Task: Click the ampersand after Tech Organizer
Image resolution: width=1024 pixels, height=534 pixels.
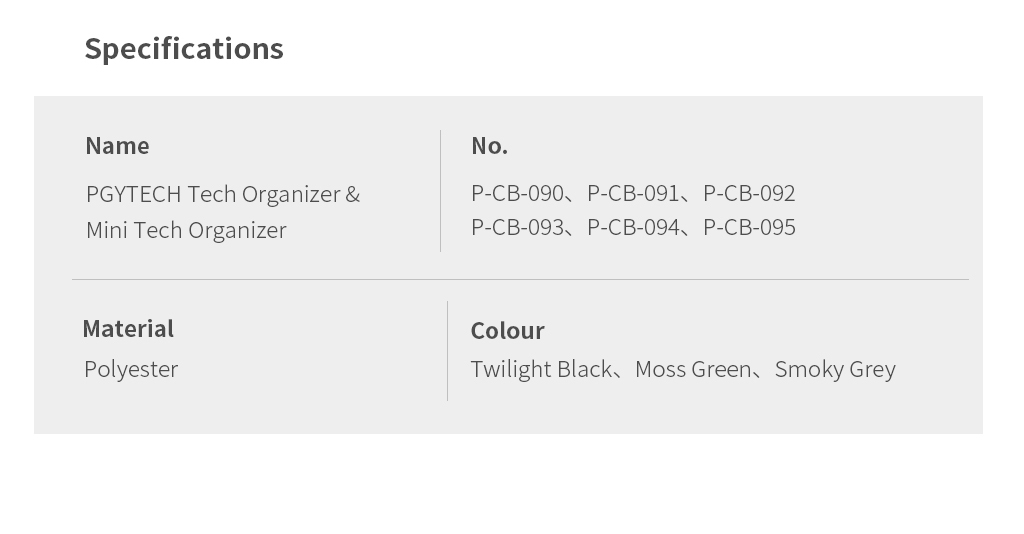Action: point(353,194)
